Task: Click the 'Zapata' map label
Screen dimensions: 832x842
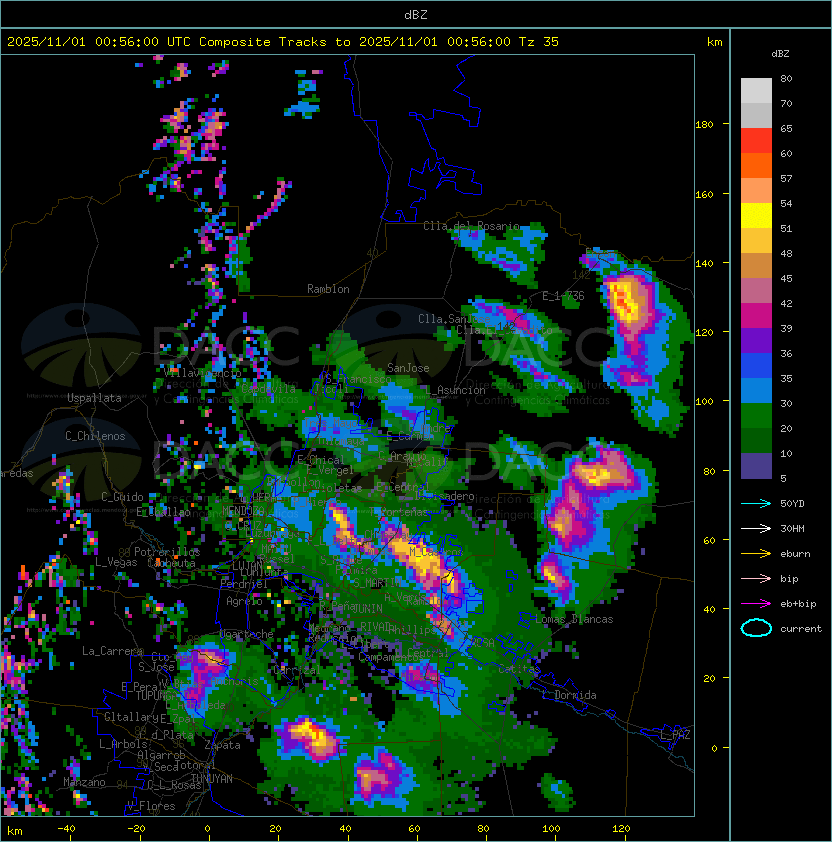Action: (222, 745)
